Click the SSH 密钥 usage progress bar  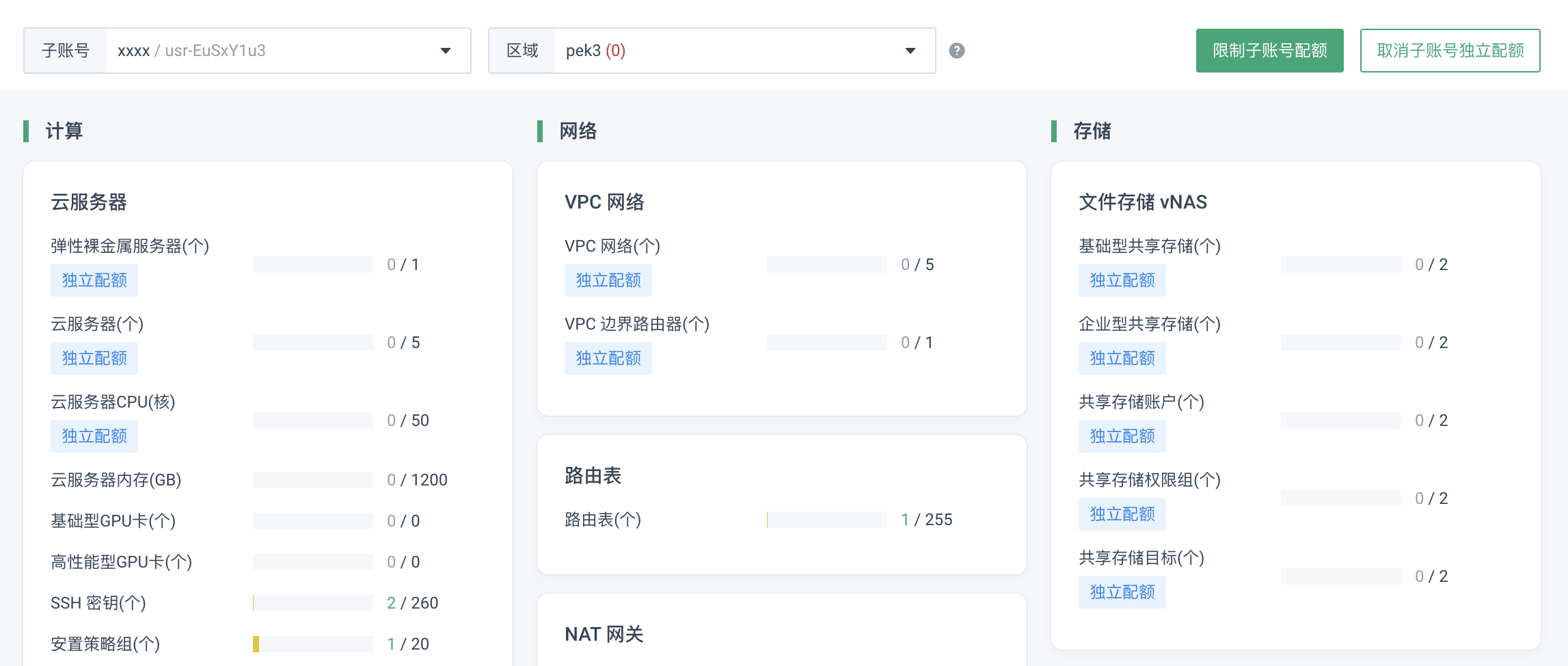click(x=313, y=603)
